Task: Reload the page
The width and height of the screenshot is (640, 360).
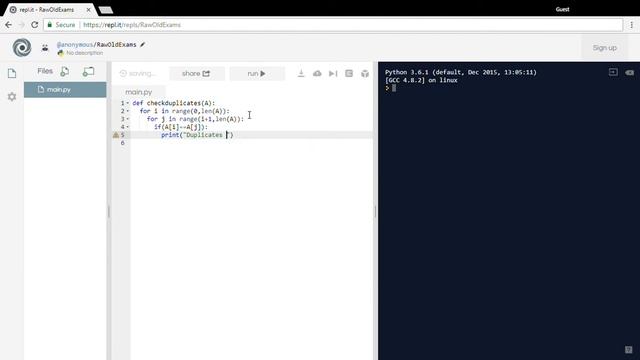Action: (35, 25)
